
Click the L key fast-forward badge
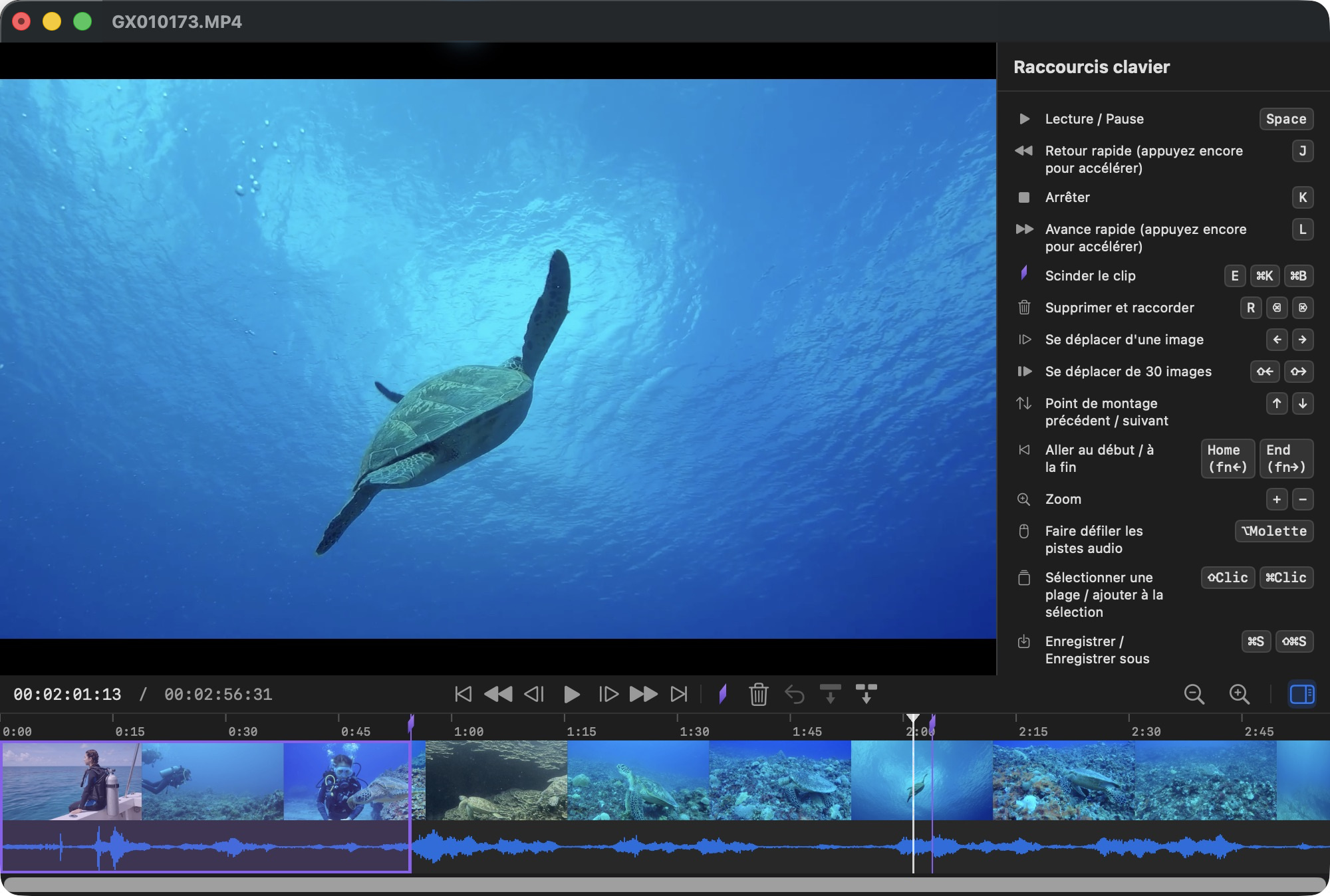pos(1303,229)
